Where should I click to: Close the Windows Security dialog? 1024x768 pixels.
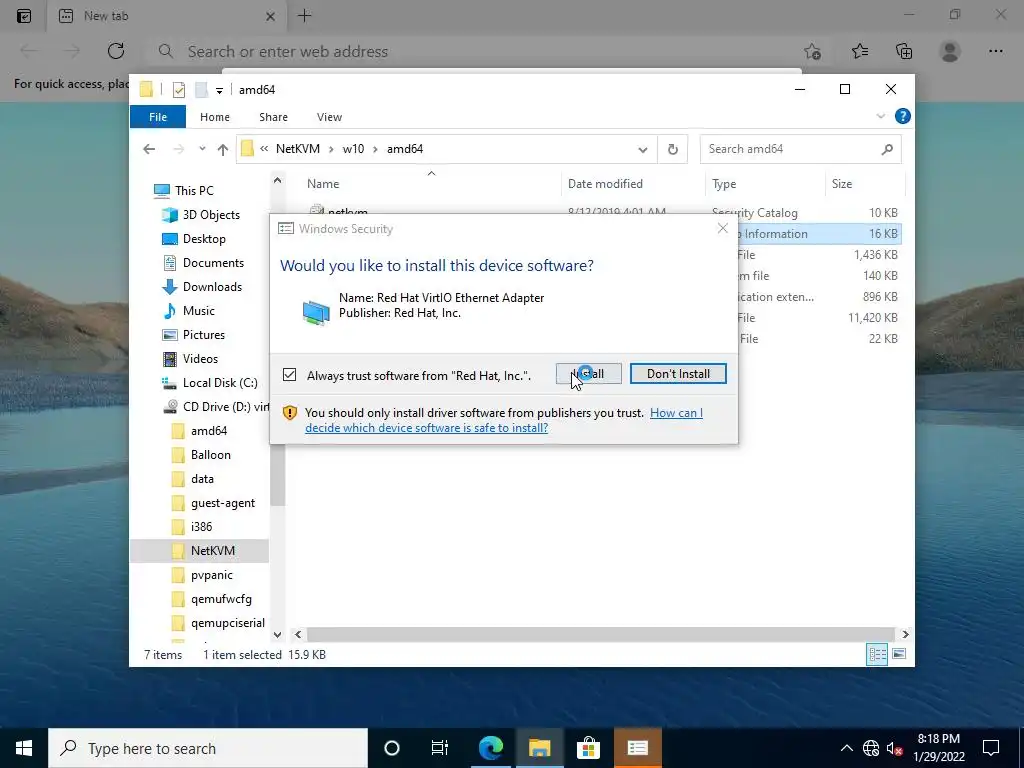722,228
